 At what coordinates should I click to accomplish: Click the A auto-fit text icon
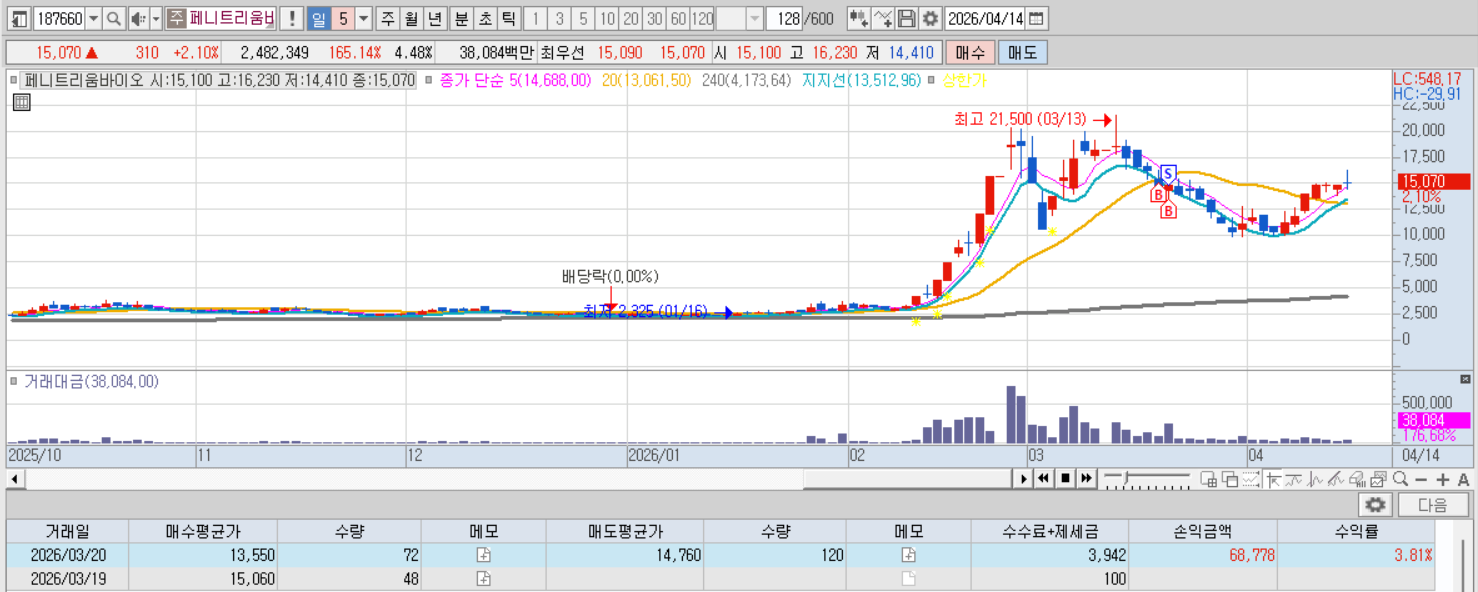[1463, 480]
